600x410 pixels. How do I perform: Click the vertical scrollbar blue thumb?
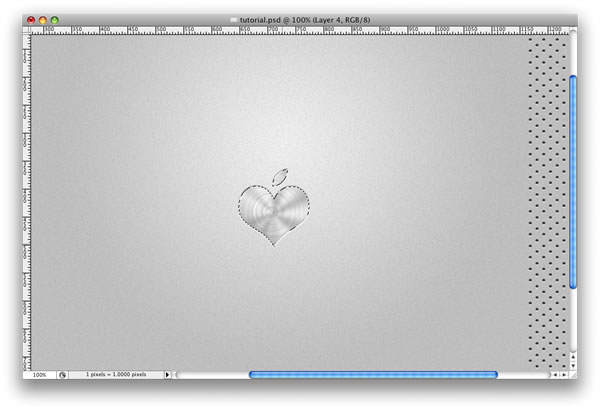573,182
